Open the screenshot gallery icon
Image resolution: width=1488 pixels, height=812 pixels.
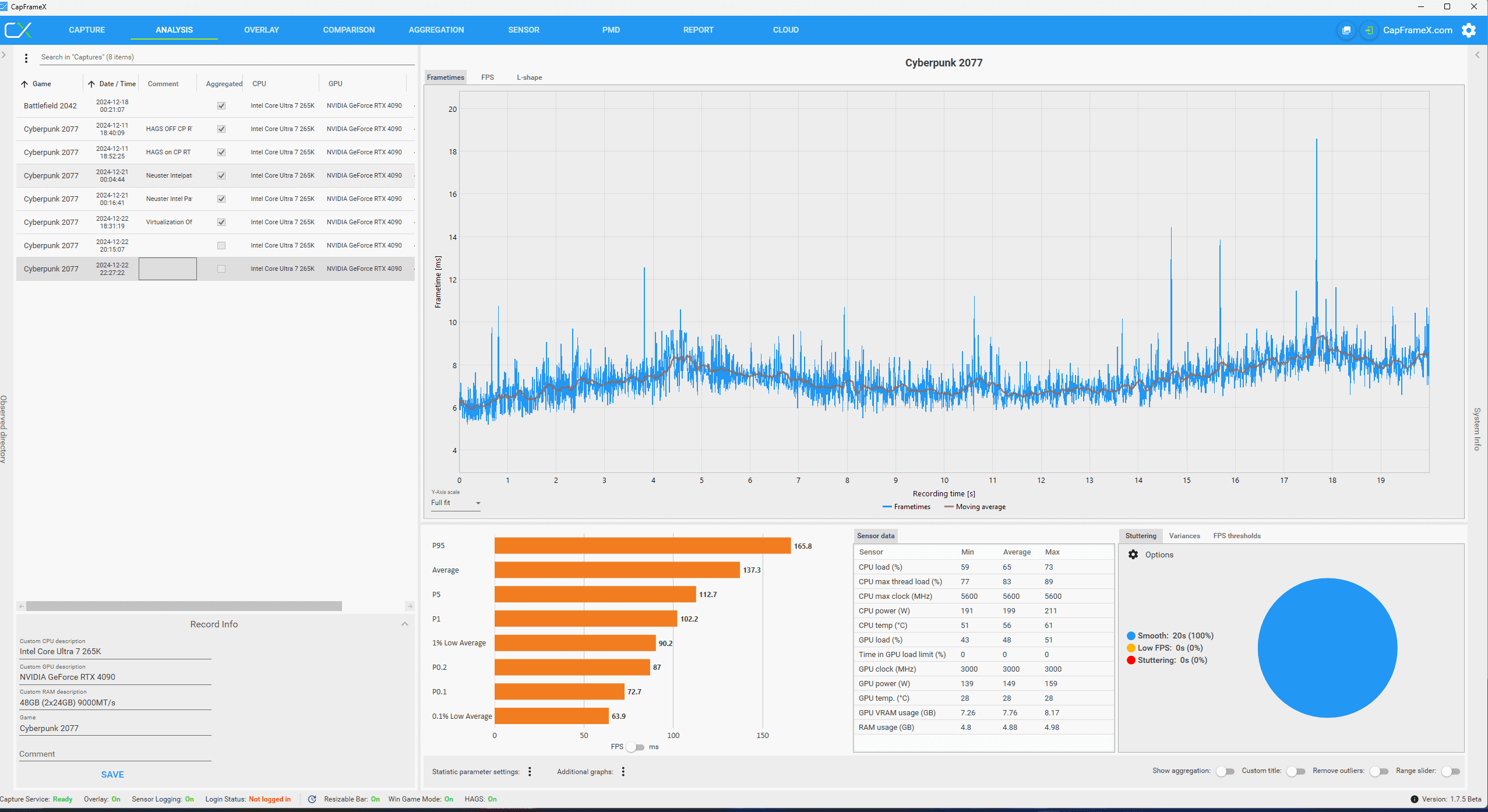1346,30
